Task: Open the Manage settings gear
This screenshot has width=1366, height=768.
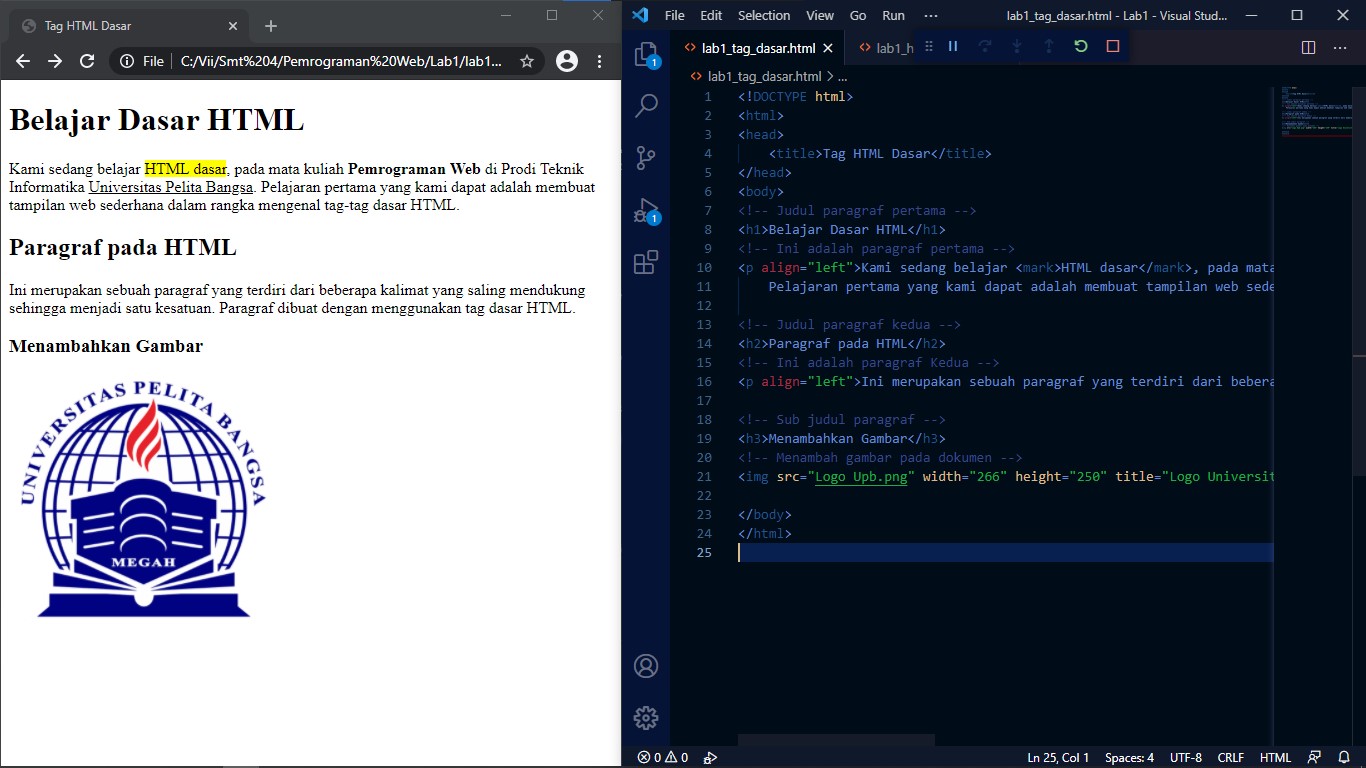Action: 645,717
